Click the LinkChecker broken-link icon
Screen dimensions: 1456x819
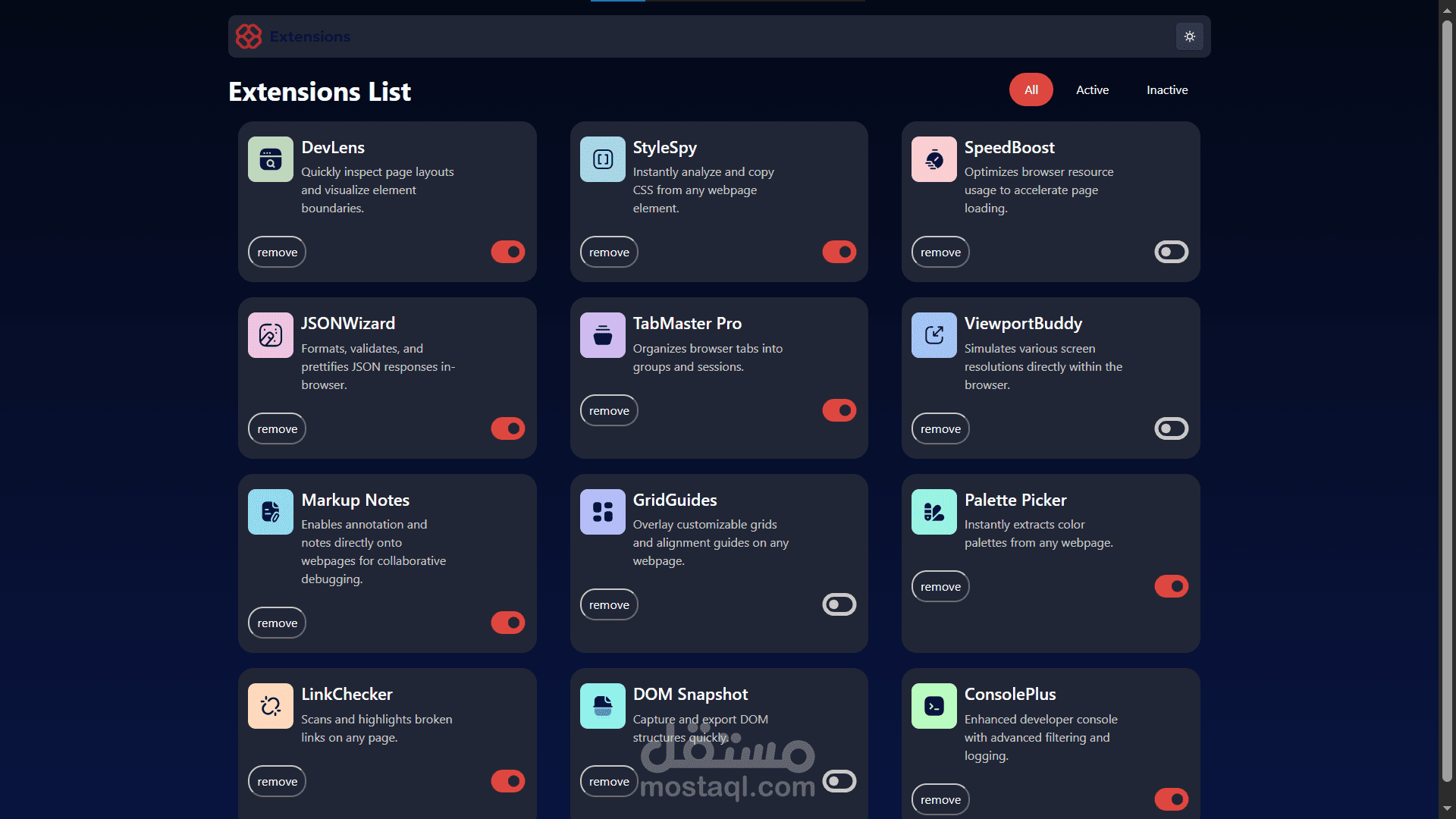[270, 706]
